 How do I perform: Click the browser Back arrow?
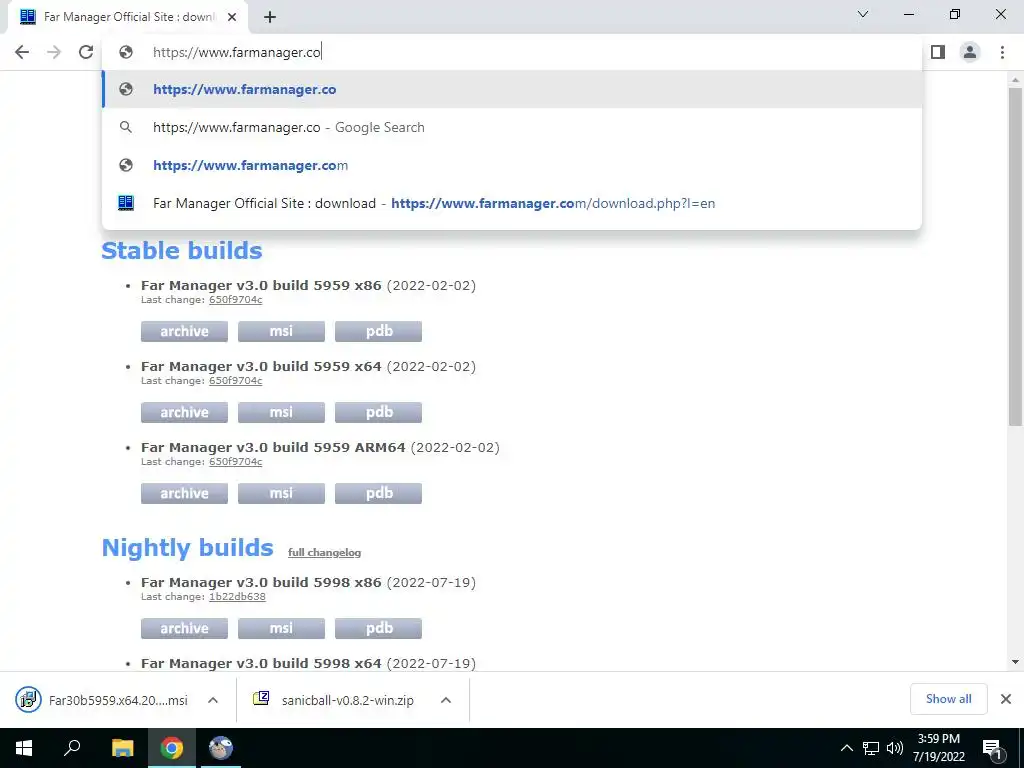coord(22,52)
